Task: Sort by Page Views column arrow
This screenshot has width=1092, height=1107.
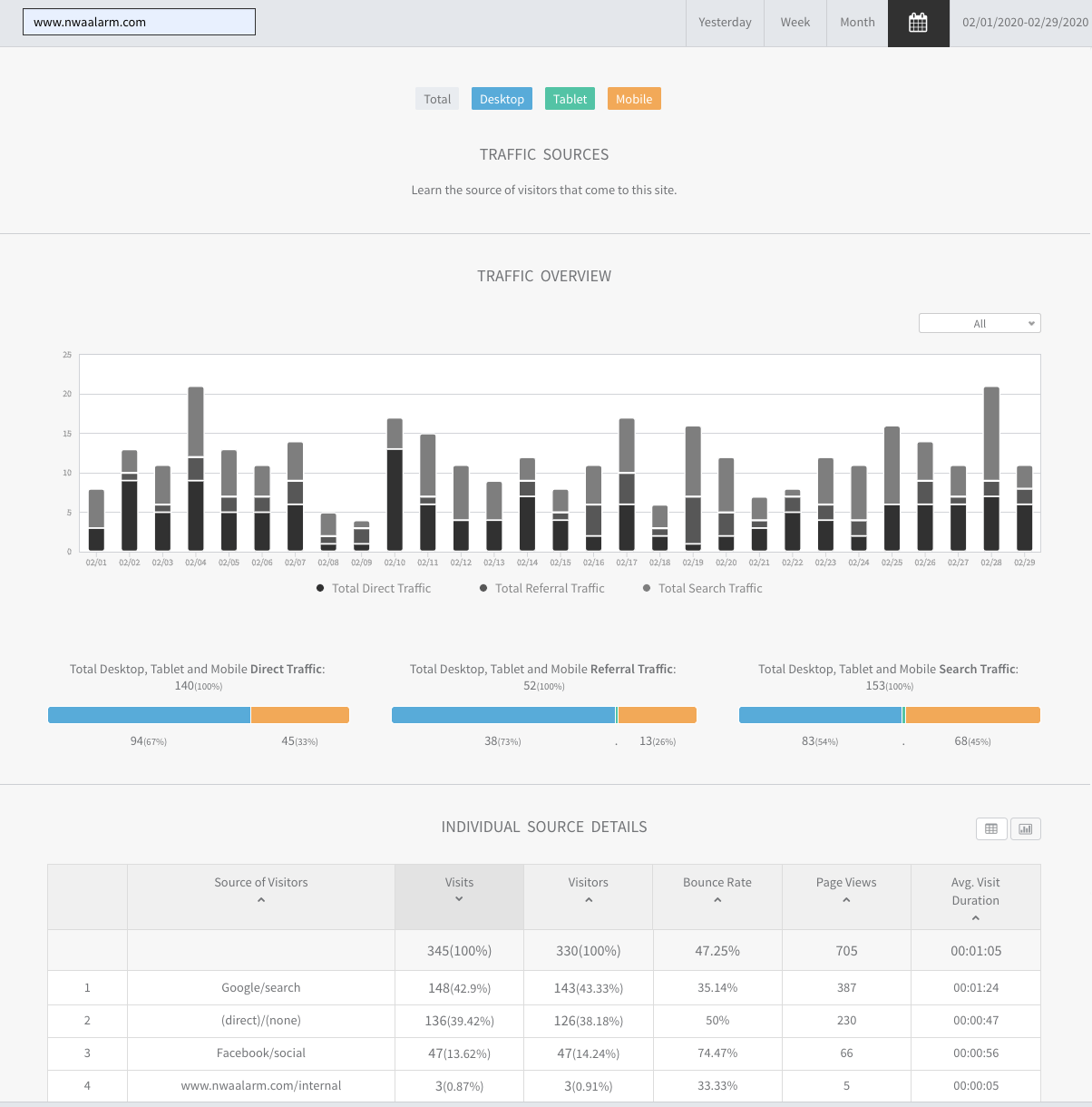Action: point(846,900)
